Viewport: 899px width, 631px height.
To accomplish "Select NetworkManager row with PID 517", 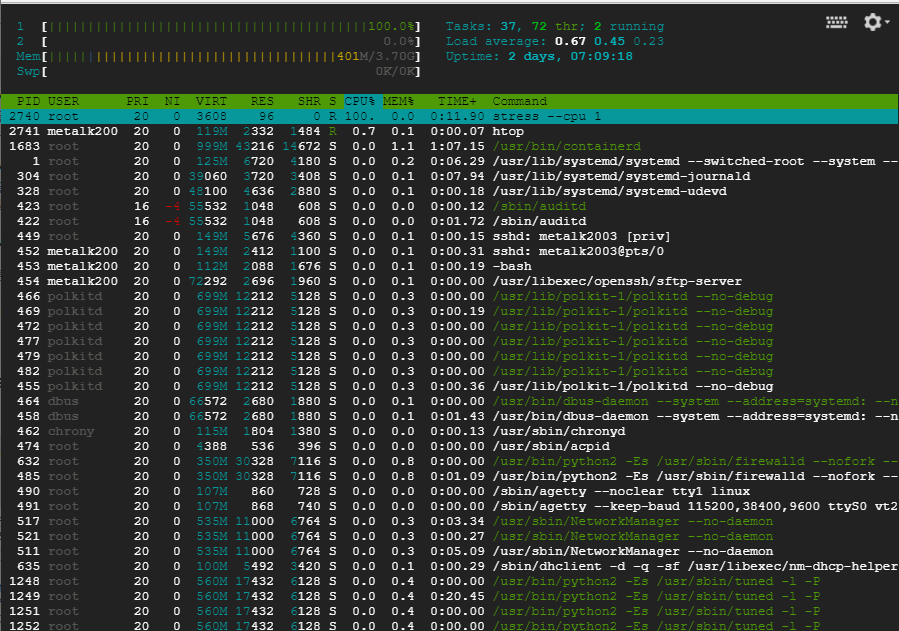I will [x=450, y=522].
